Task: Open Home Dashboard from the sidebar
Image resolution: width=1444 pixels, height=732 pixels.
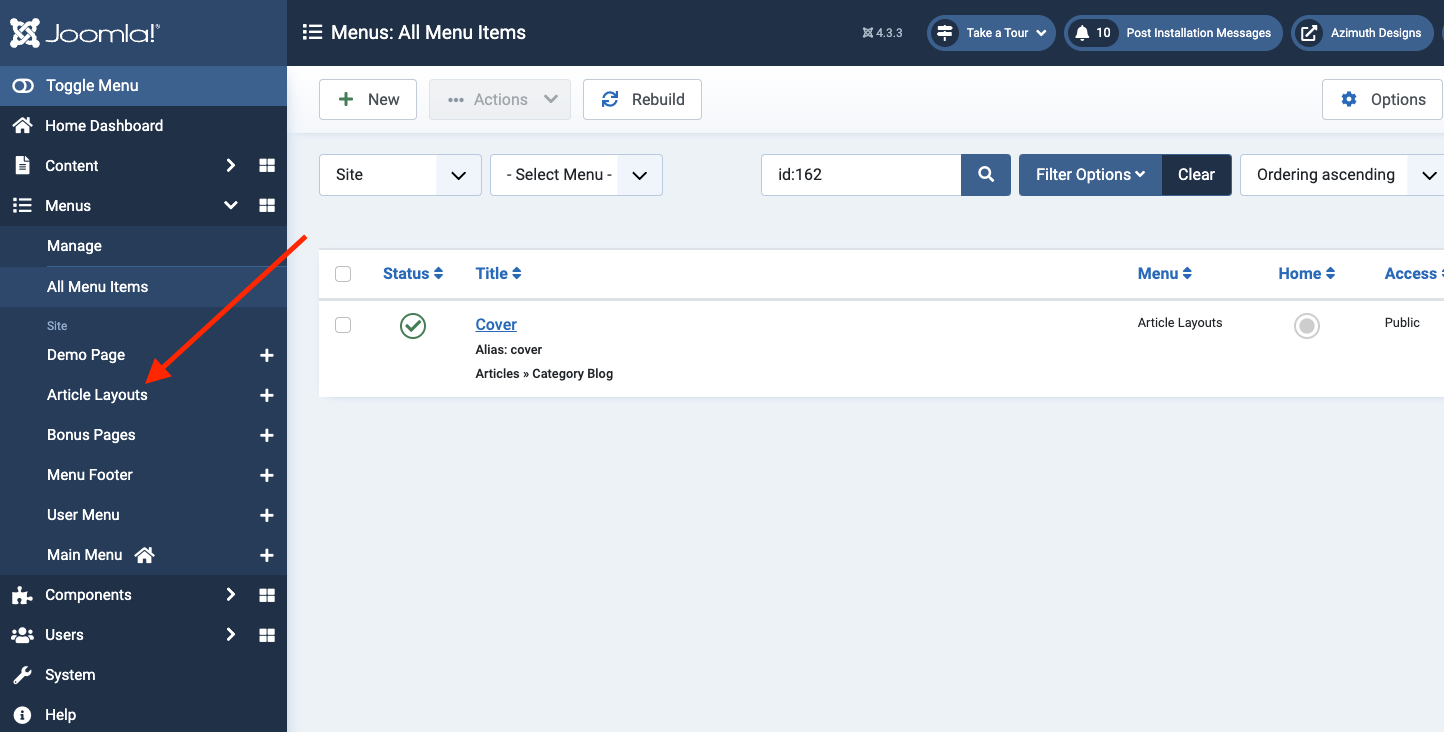Action: coord(103,126)
